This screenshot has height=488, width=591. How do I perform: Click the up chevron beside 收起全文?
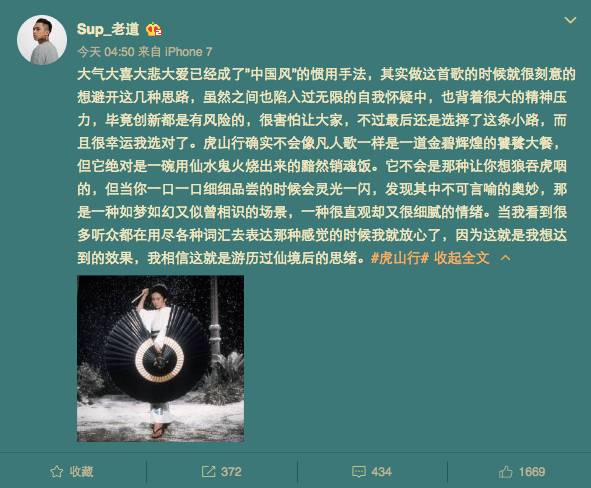(505, 259)
